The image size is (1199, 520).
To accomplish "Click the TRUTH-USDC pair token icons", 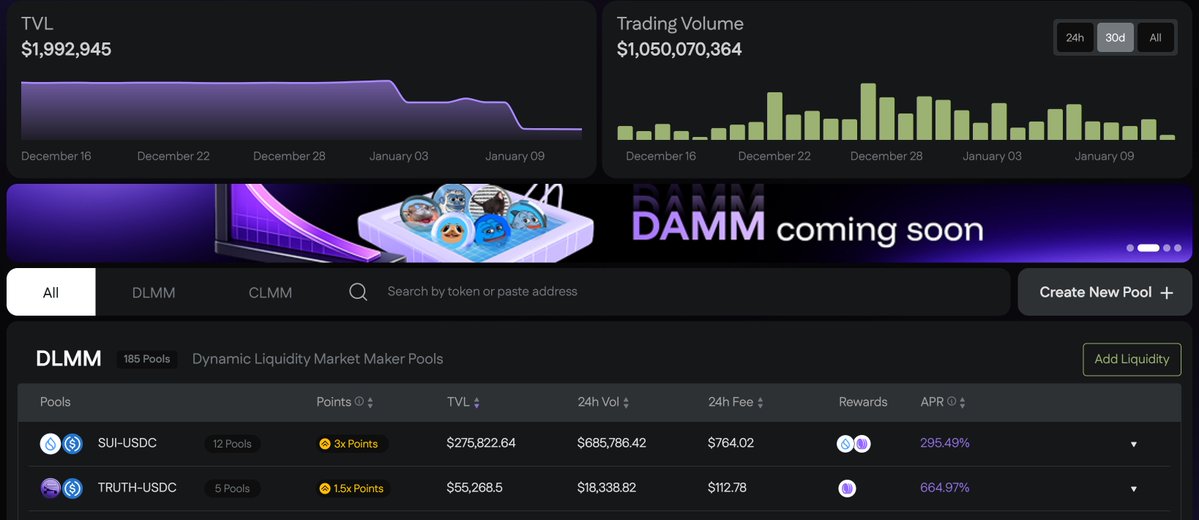I will coord(61,489).
